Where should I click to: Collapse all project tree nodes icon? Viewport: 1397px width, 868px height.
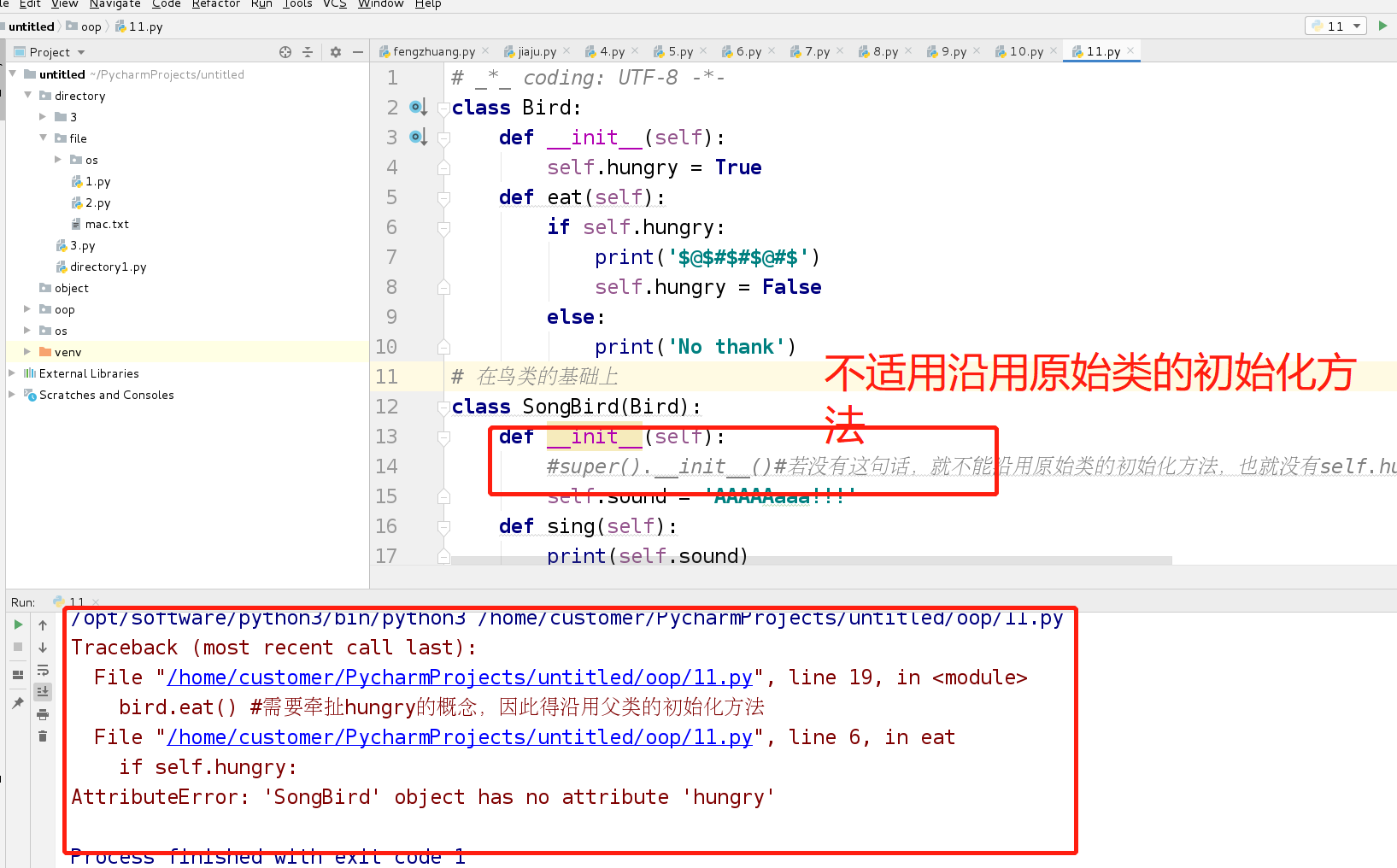308,52
